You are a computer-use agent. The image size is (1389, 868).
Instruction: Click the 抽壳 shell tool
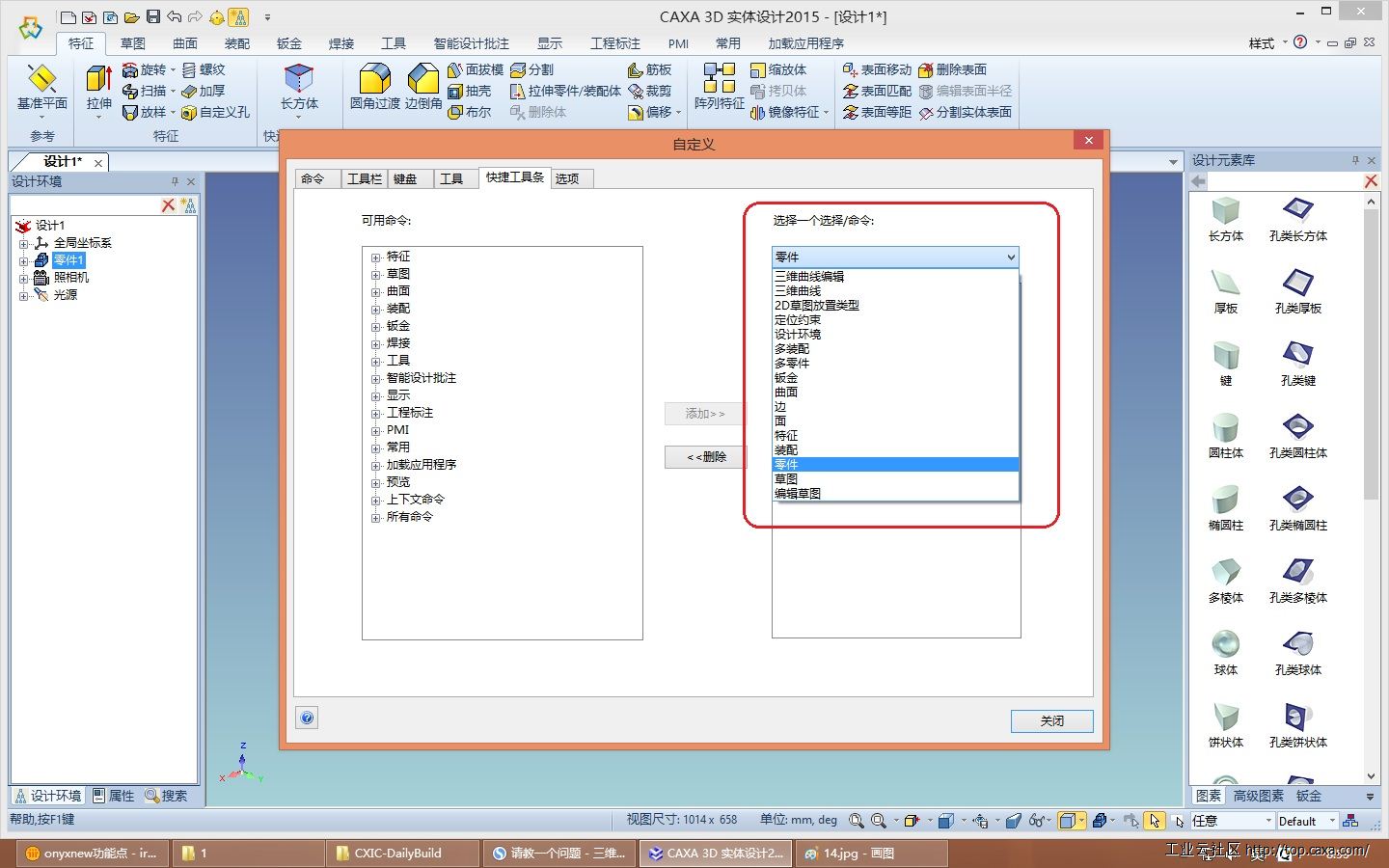pyautogui.click(x=470, y=91)
